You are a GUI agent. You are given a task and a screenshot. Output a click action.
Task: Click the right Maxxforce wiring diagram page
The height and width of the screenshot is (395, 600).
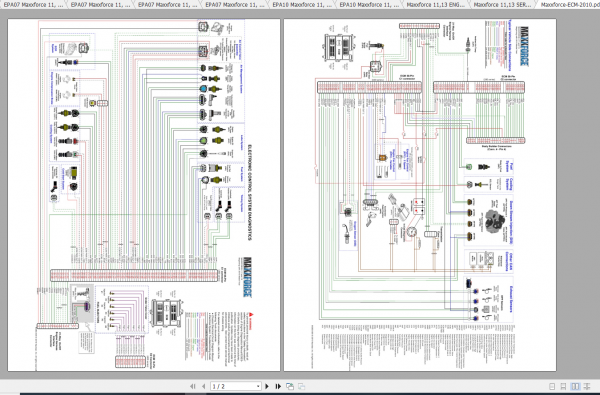point(420,195)
